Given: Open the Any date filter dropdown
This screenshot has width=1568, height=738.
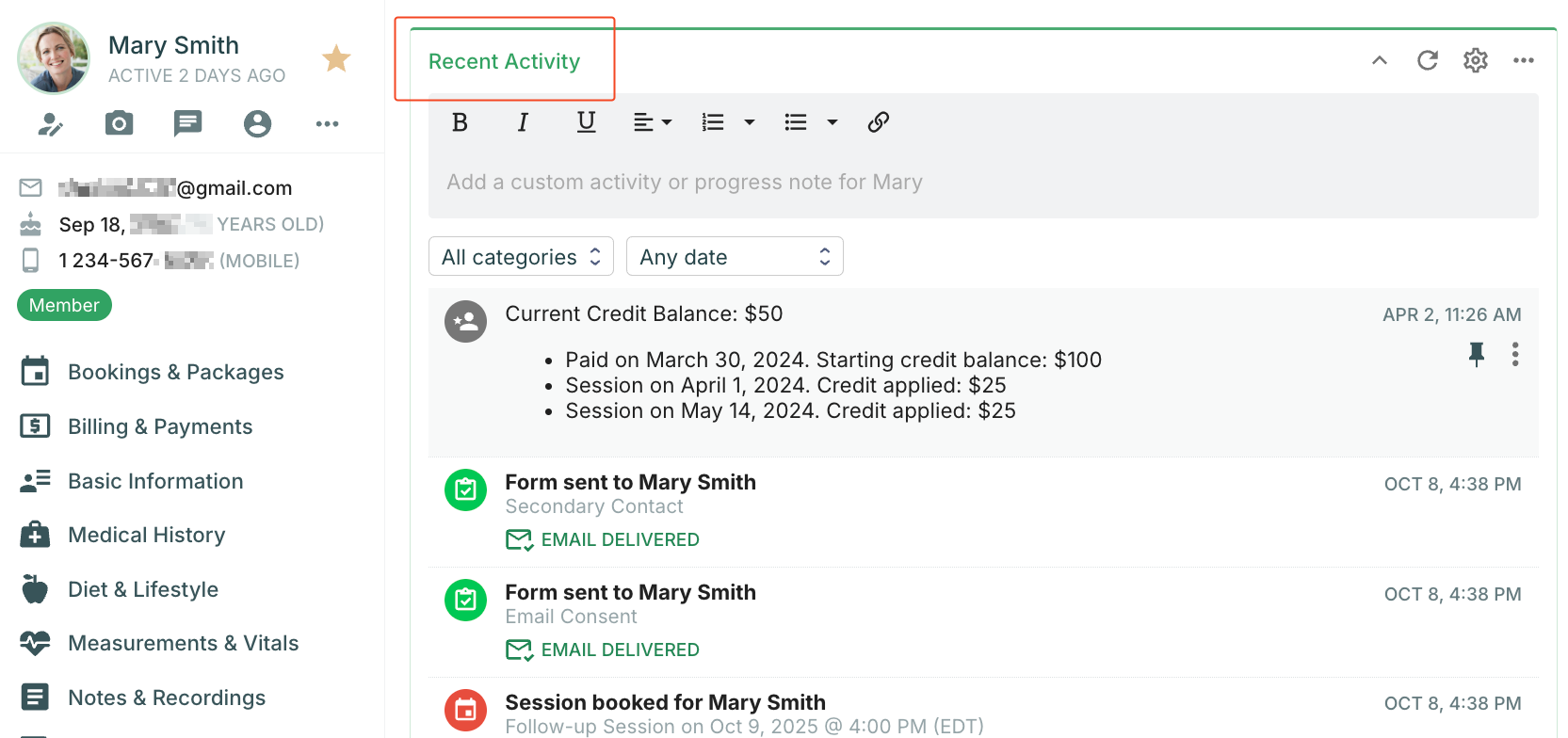Looking at the screenshot, I should click(734, 257).
